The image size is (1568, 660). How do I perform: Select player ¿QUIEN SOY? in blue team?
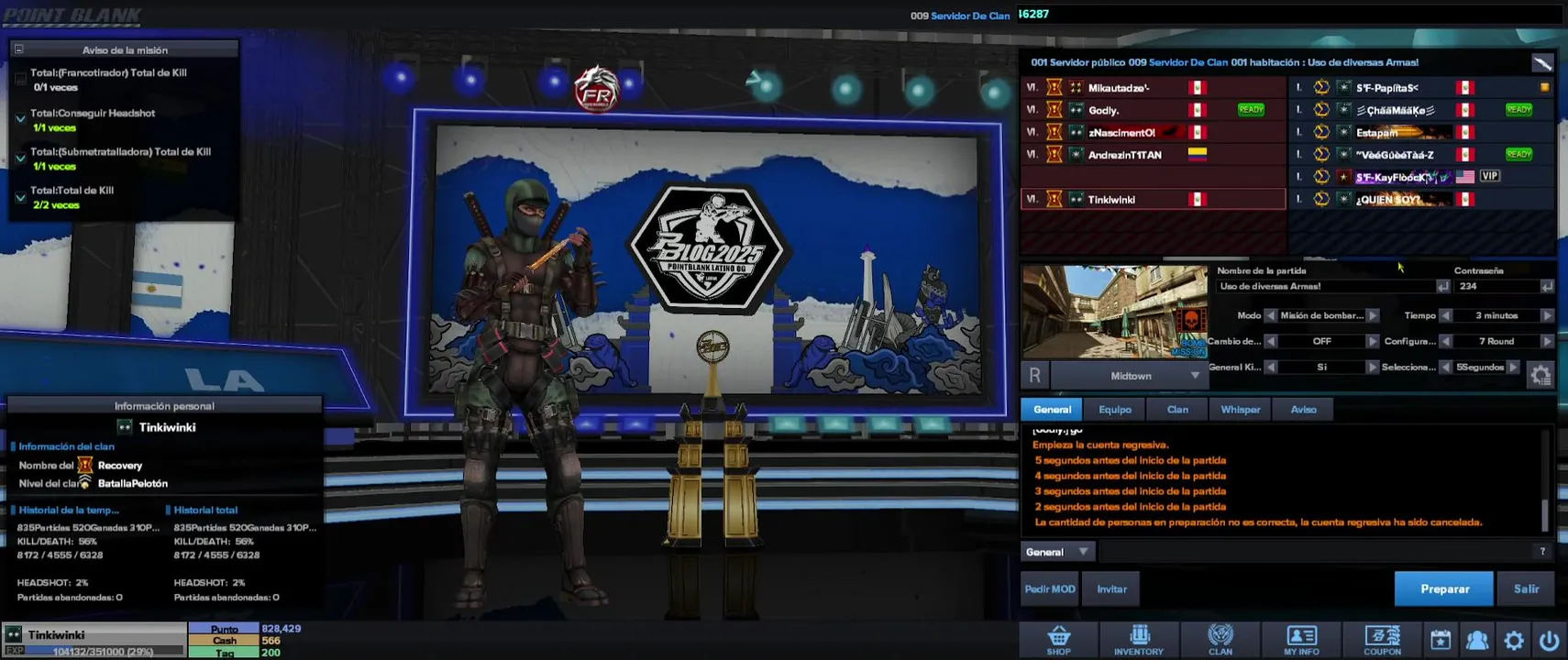coord(1421,199)
